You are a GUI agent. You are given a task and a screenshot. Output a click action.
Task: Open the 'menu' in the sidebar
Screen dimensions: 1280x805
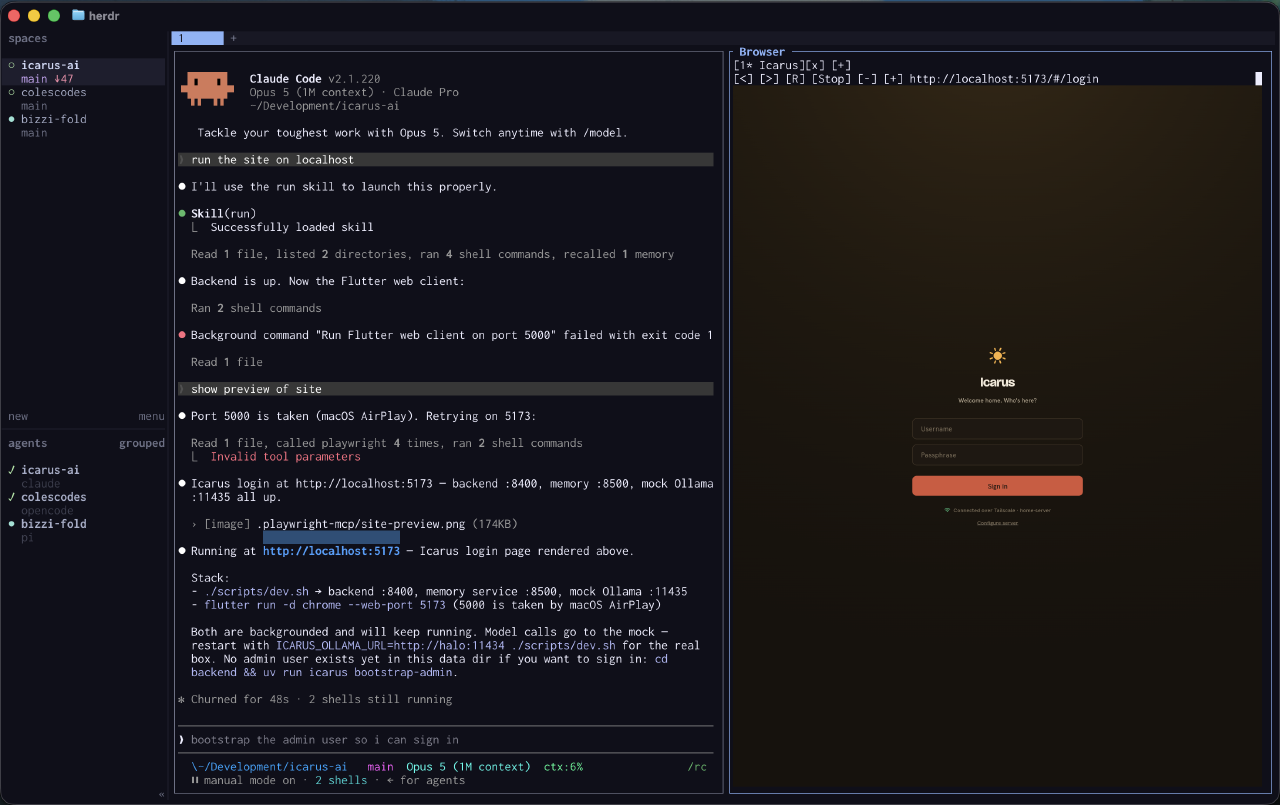152,416
